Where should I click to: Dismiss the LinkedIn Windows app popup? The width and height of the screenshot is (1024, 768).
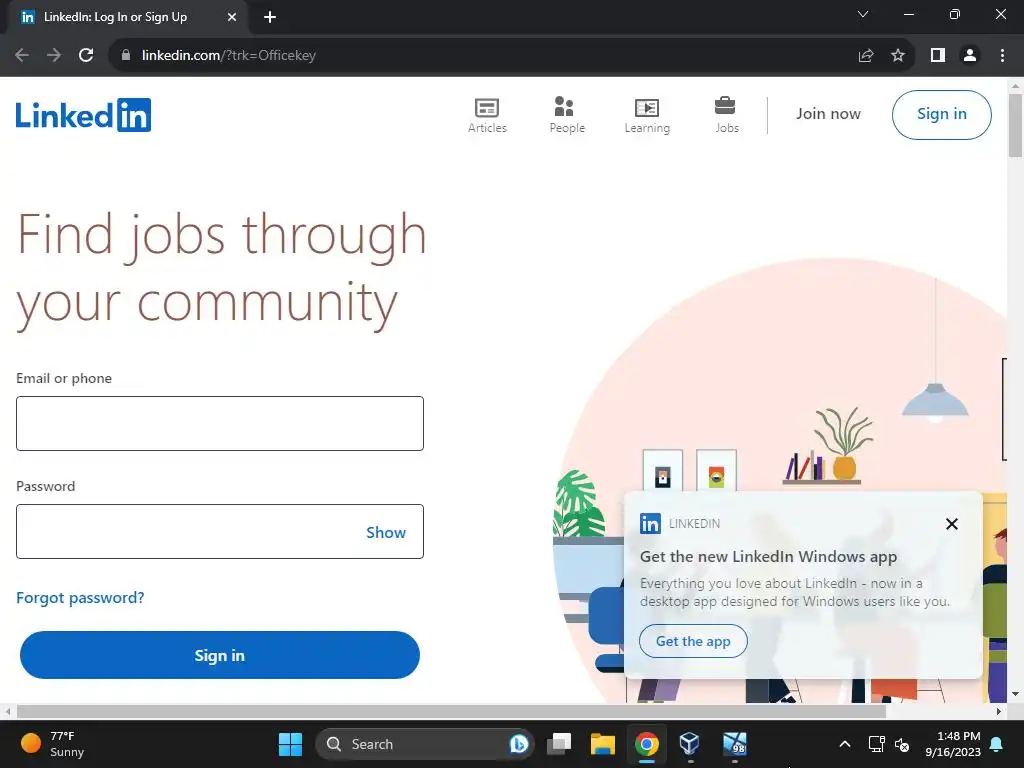(x=952, y=524)
